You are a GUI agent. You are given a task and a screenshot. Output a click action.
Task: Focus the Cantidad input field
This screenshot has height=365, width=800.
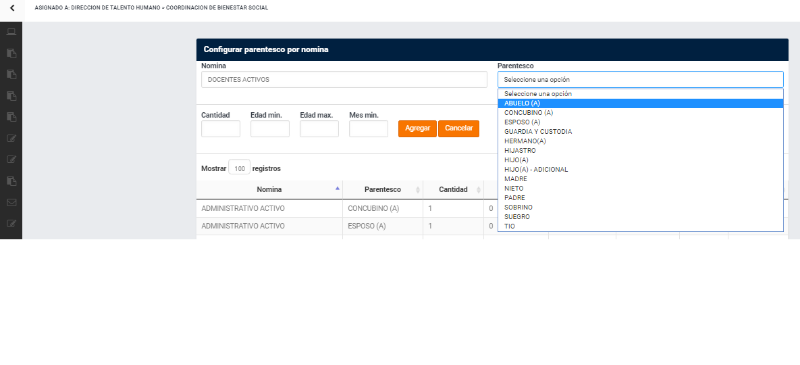(x=220, y=129)
